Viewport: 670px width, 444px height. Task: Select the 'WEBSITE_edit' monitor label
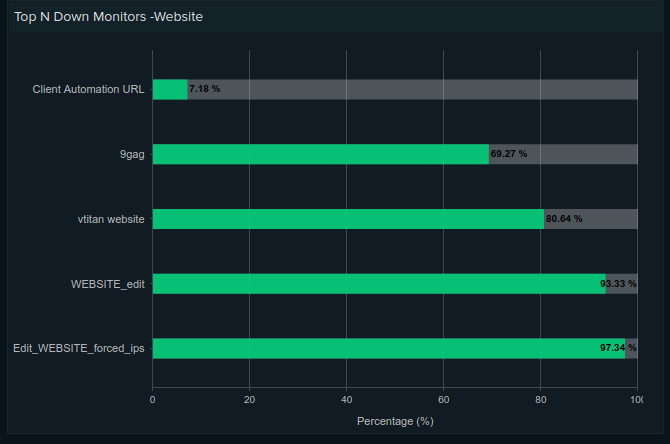(x=107, y=284)
